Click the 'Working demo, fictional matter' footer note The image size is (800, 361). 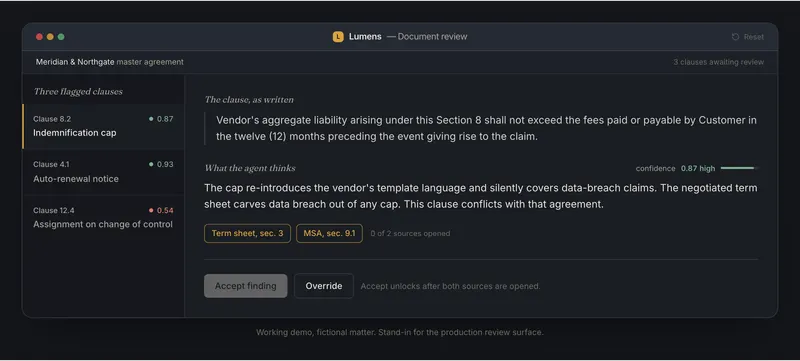coord(399,332)
